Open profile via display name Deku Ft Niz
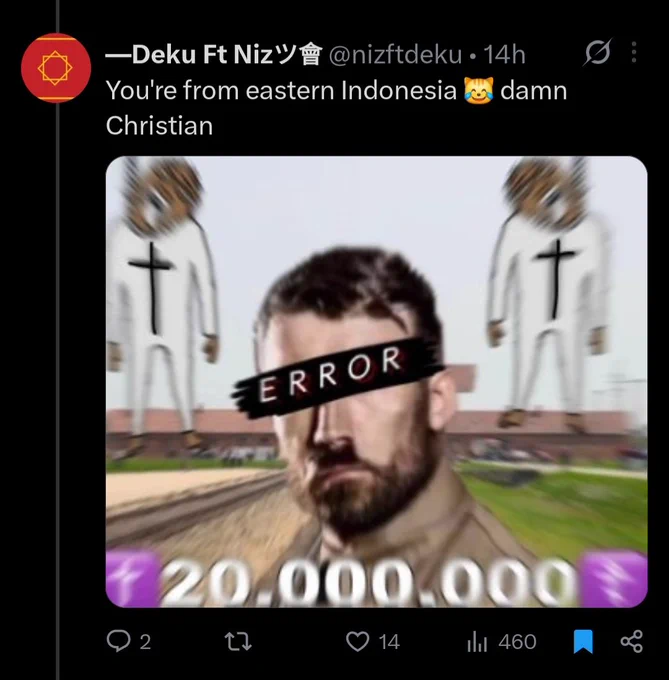This screenshot has width=669, height=680. (x=214, y=55)
